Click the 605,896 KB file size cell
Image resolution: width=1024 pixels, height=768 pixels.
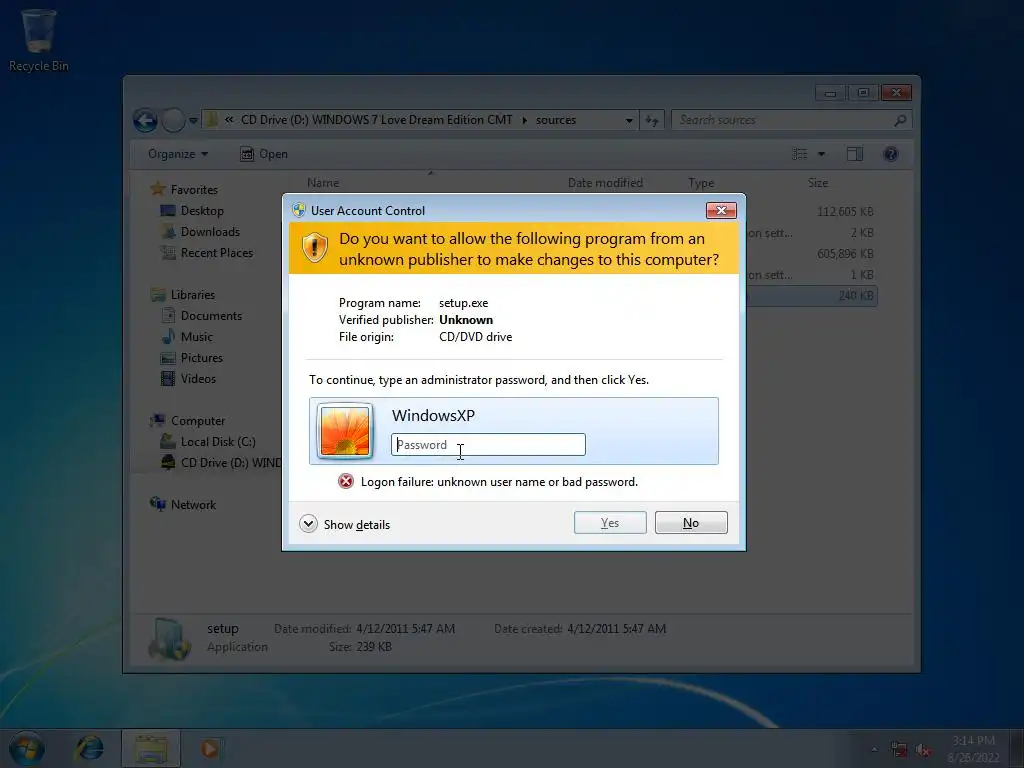coord(845,253)
